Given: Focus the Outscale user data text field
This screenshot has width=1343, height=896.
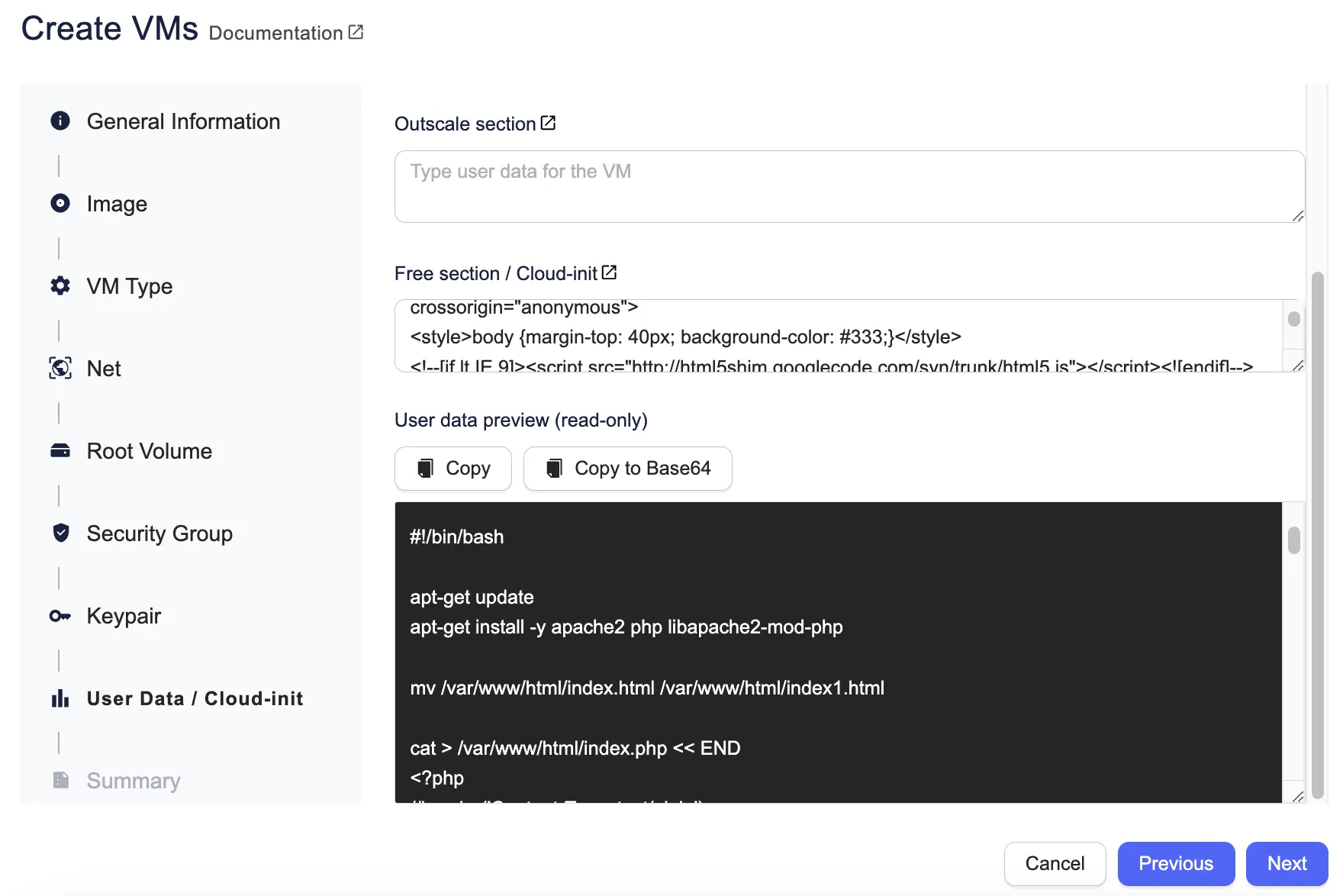Looking at the screenshot, I should (849, 186).
